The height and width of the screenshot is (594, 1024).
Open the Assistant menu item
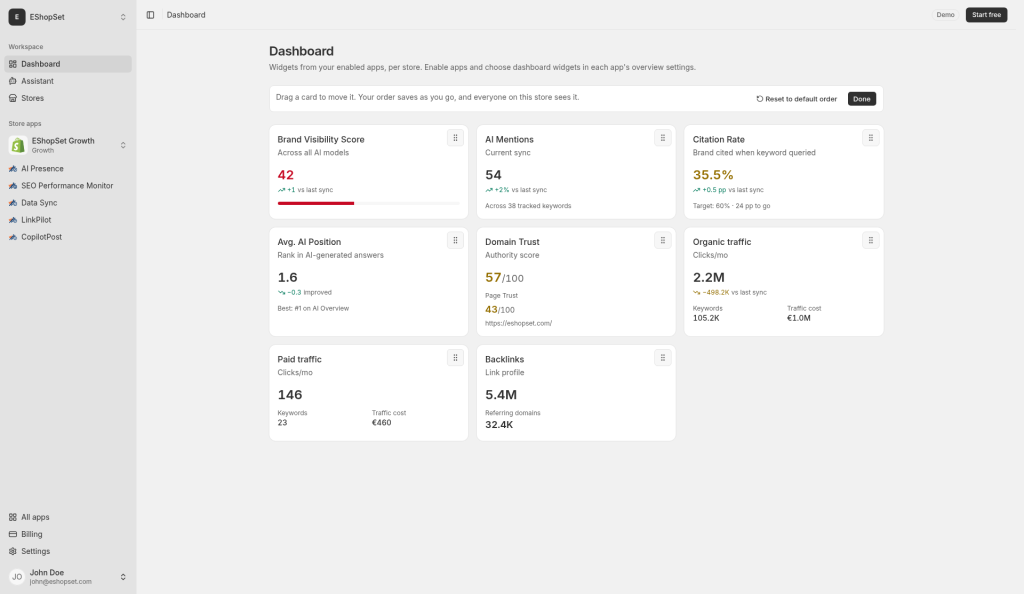tap(68, 81)
